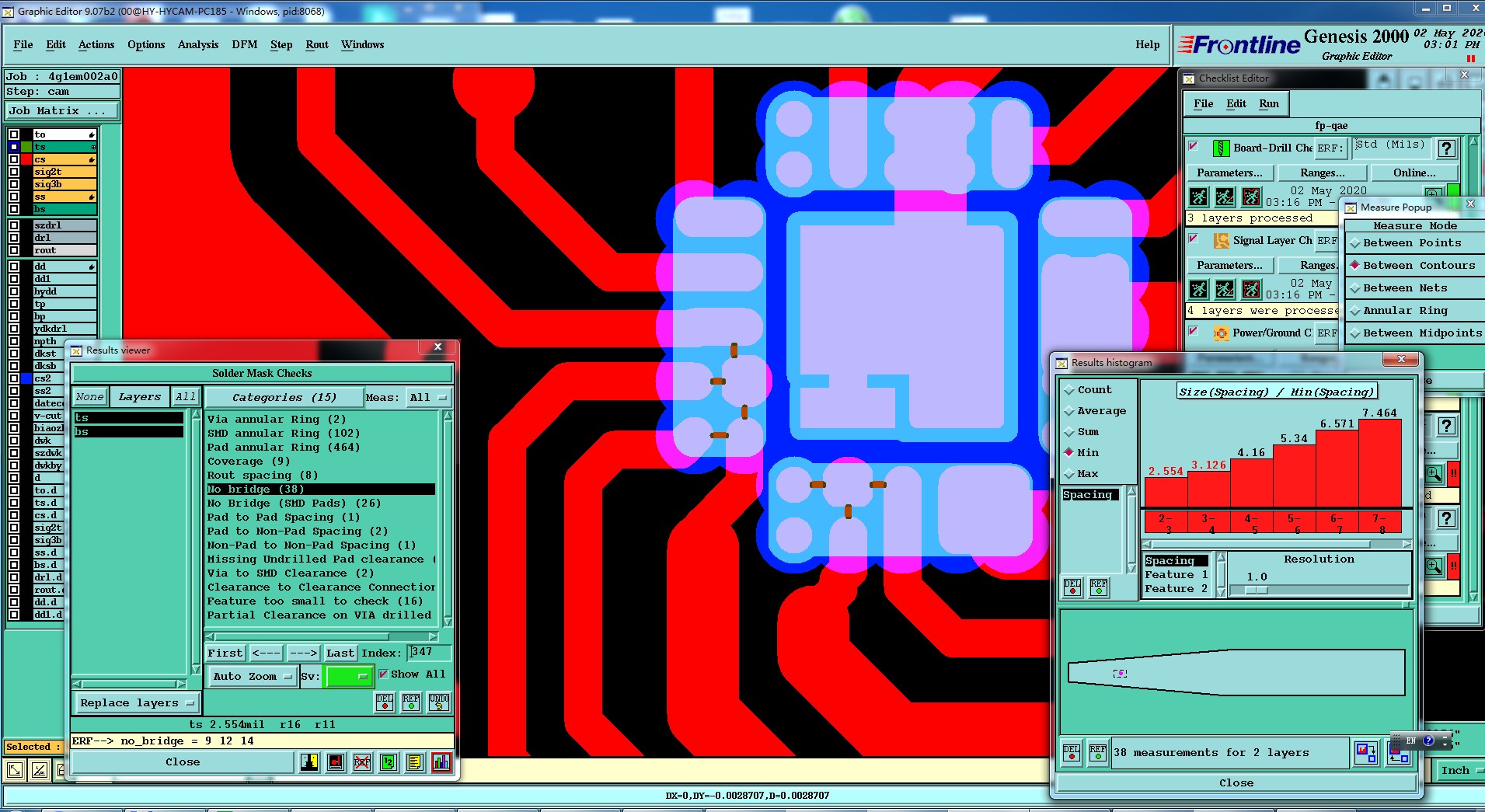Click DEL icon next to REF in Results viewer

(x=385, y=702)
